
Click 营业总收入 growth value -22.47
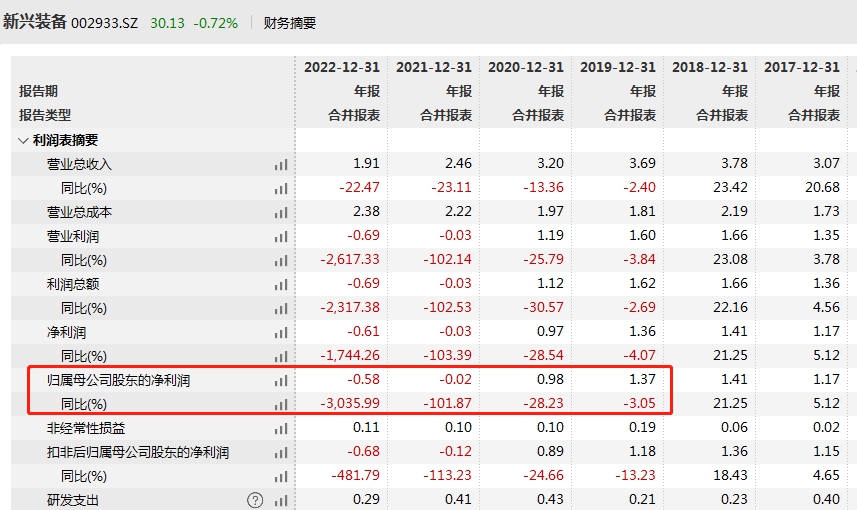pyautogui.click(x=359, y=187)
